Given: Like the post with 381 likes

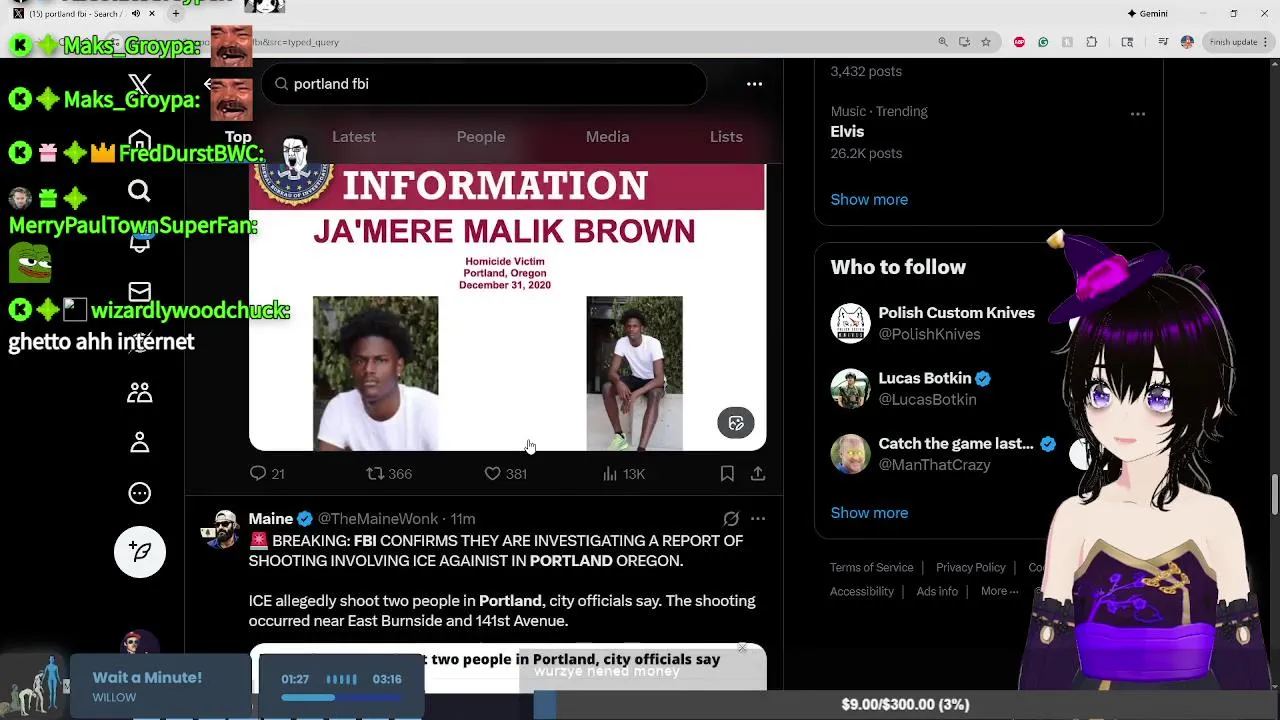Looking at the screenshot, I should pyautogui.click(x=505, y=474).
